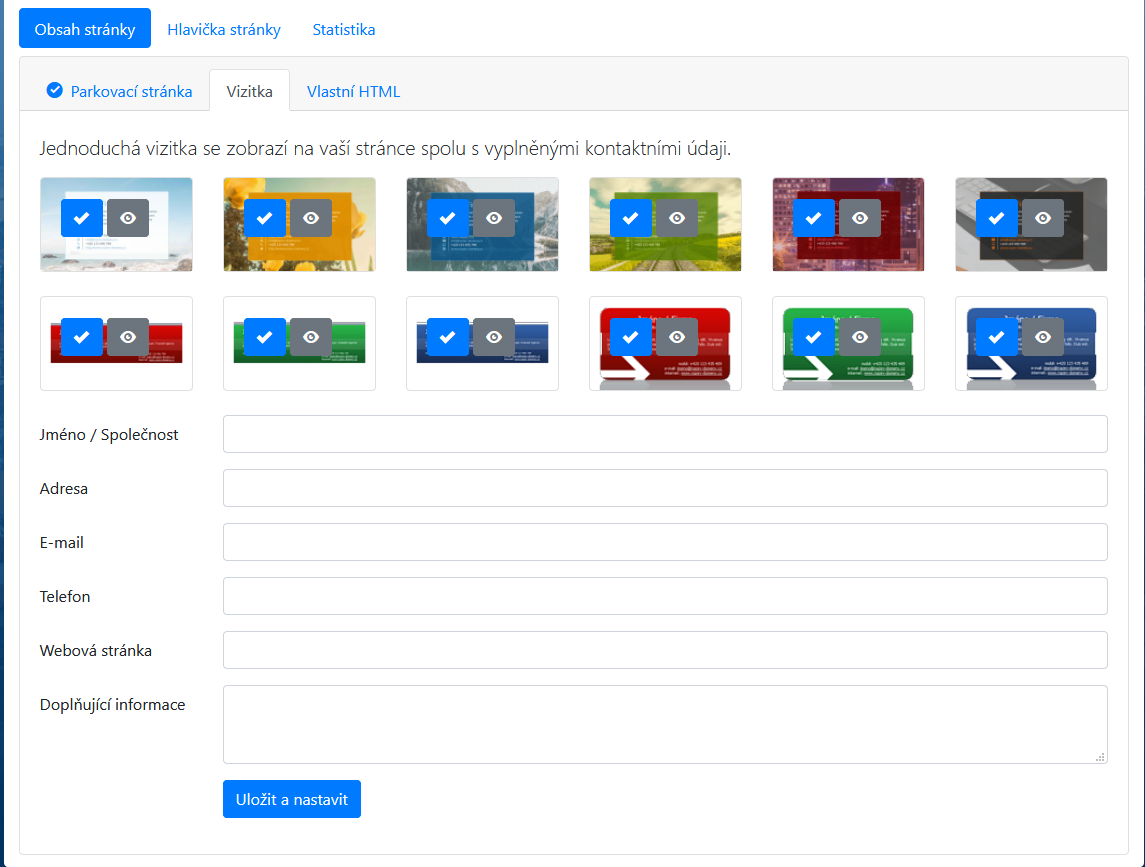
Task: Click the Doplňující informace text area
Action: click(x=665, y=724)
